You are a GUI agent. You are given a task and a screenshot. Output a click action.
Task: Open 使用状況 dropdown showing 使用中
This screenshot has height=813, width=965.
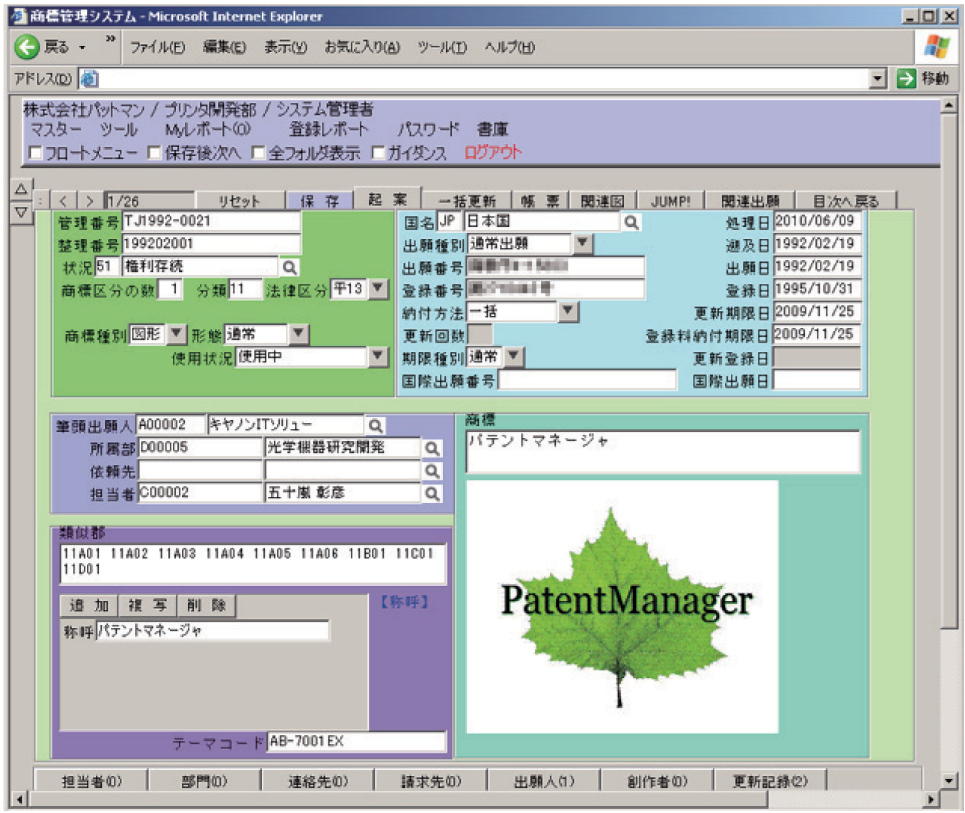(x=377, y=357)
